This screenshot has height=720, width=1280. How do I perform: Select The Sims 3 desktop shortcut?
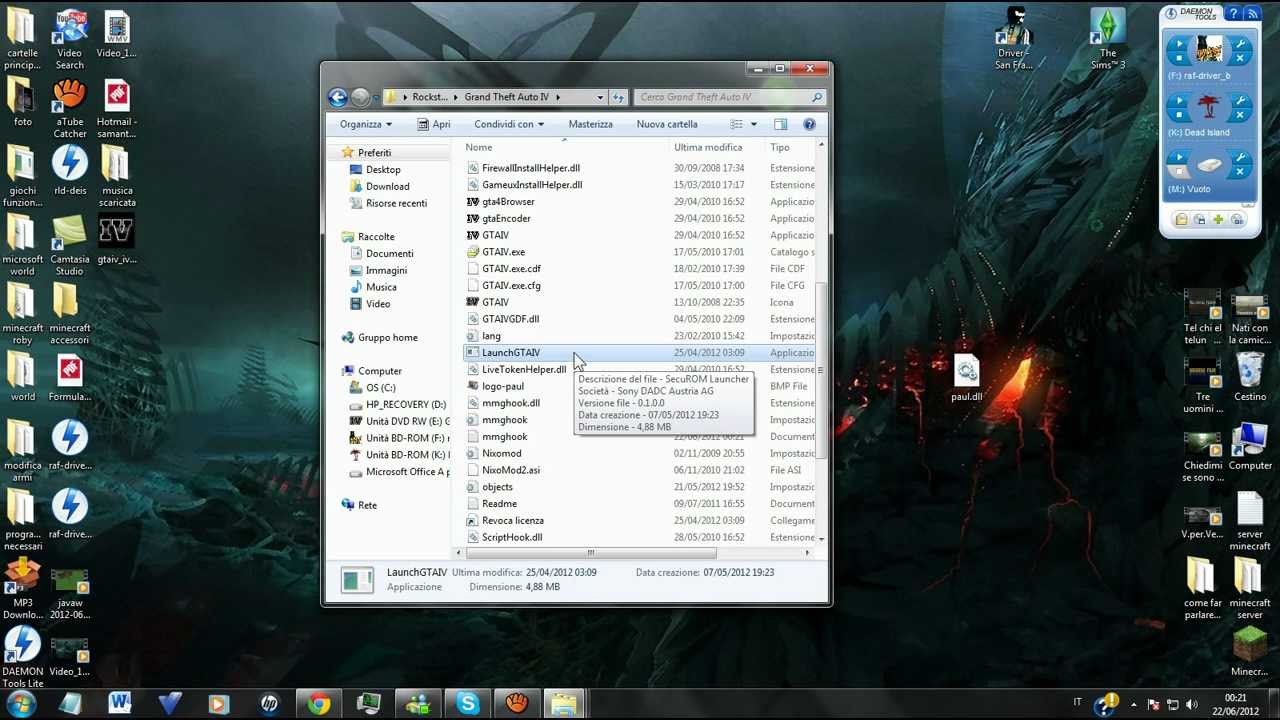coord(1108,40)
